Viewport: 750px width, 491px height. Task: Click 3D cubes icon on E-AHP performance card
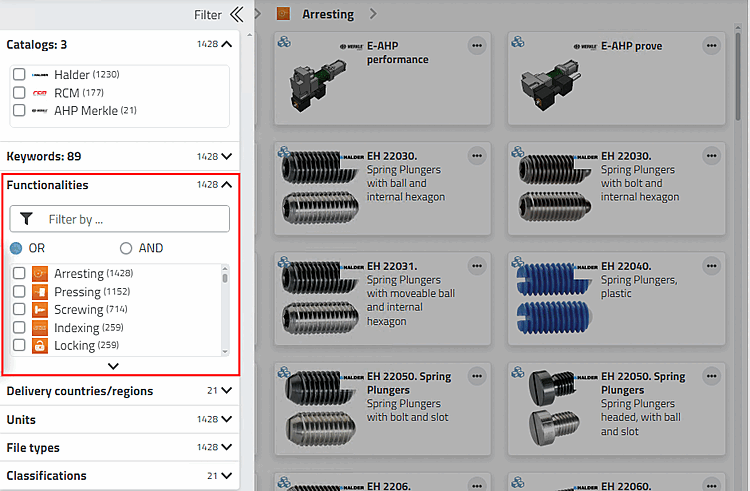284,42
